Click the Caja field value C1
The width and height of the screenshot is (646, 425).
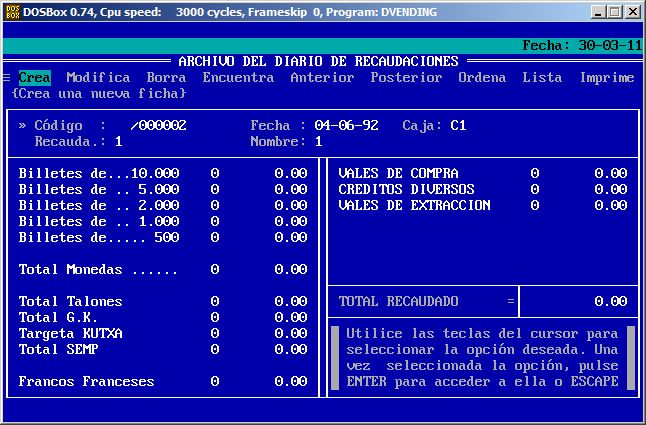[458, 126]
